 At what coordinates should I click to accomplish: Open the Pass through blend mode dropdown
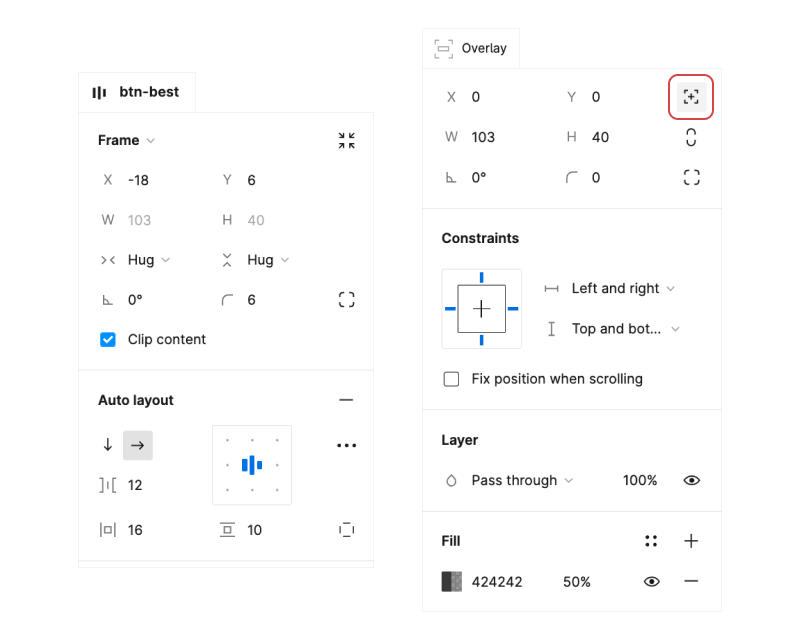[522, 481]
